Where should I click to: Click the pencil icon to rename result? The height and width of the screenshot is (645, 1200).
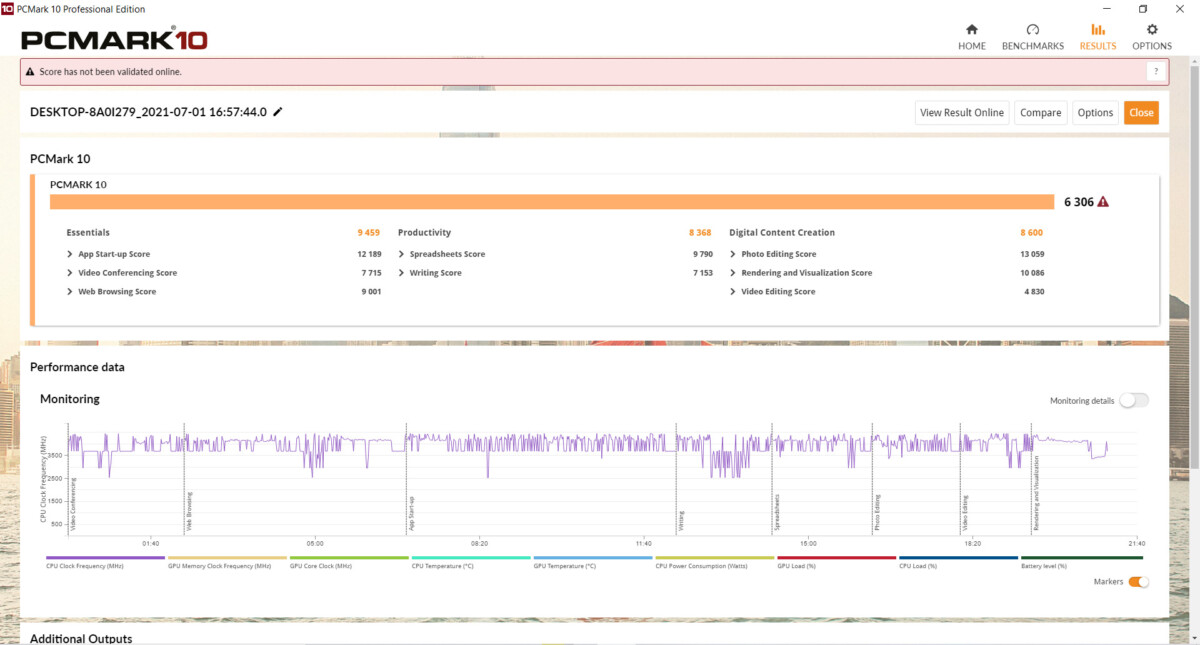(278, 112)
